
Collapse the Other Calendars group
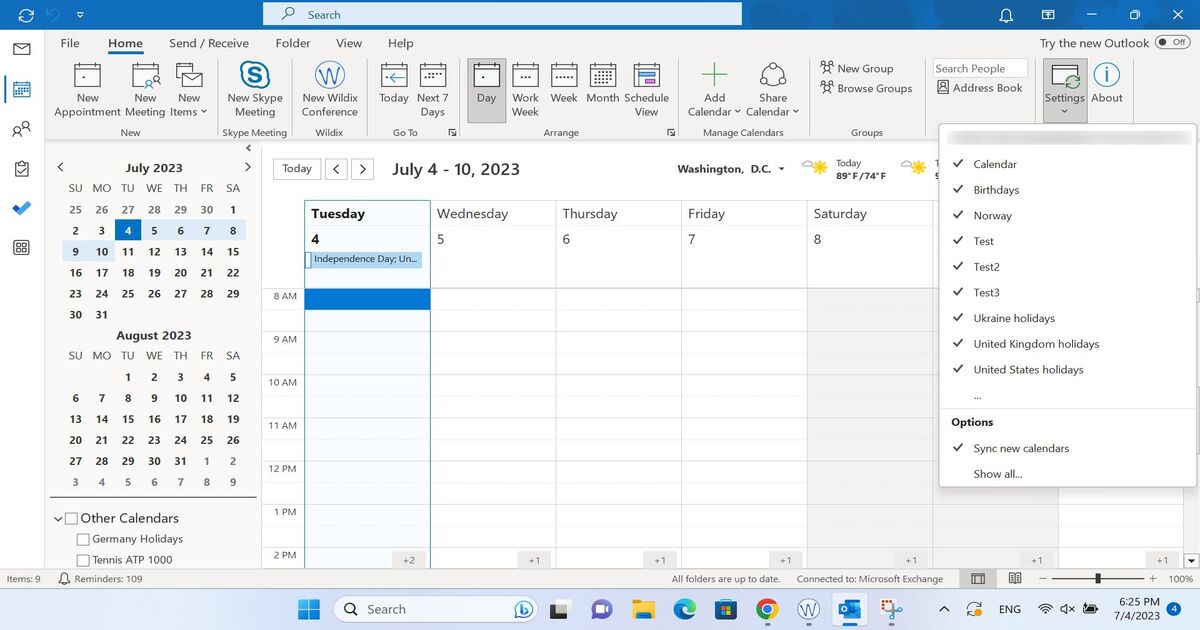tap(58, 519)
